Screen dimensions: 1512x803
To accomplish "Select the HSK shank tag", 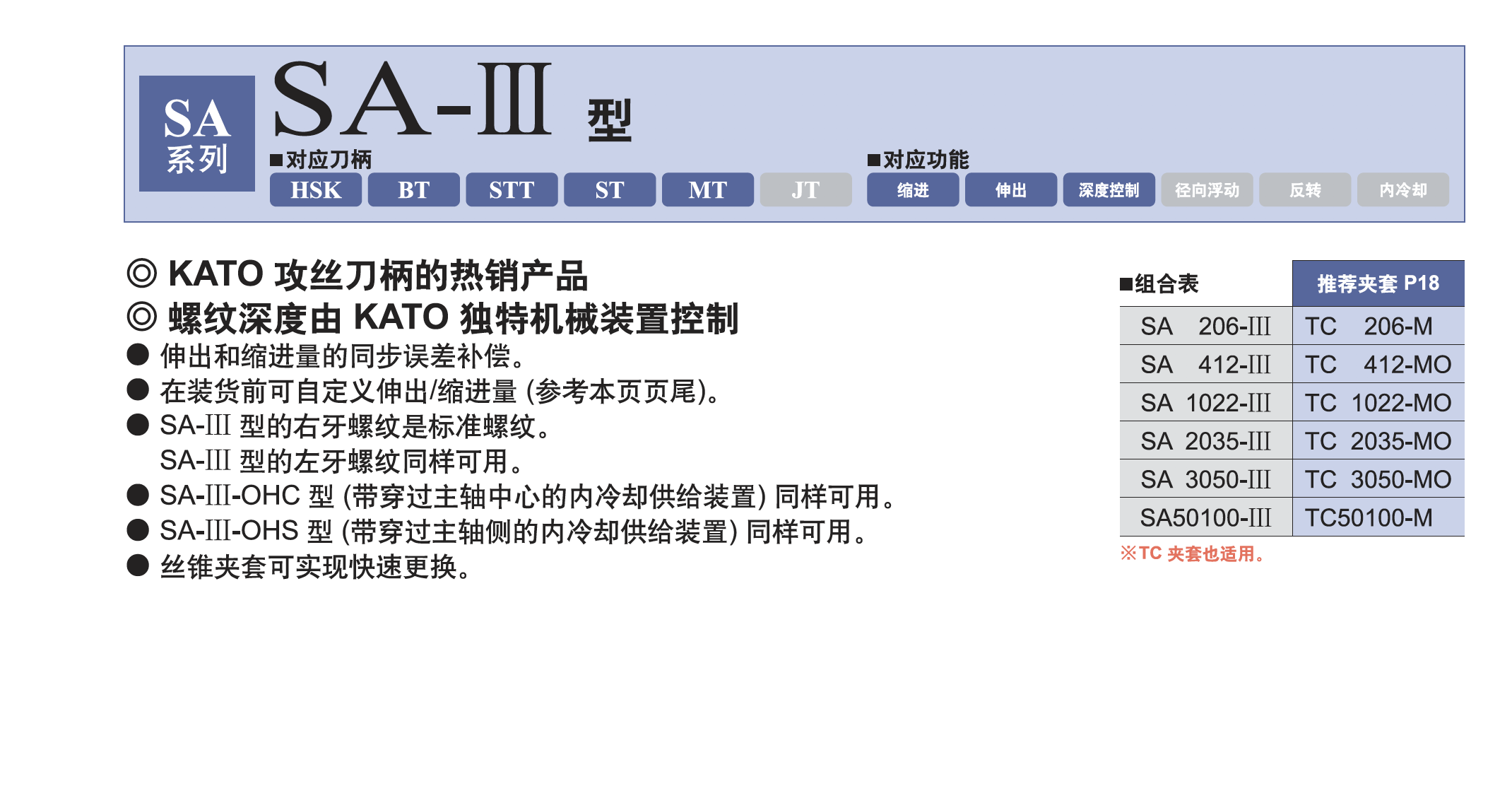I will (315, 190).
